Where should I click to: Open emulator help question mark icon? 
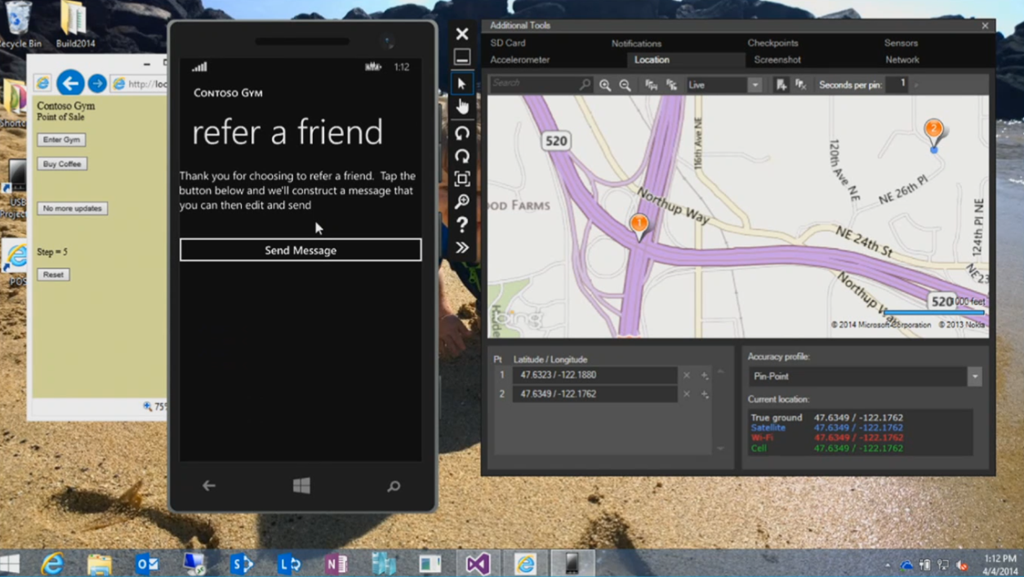pos(462,225)
